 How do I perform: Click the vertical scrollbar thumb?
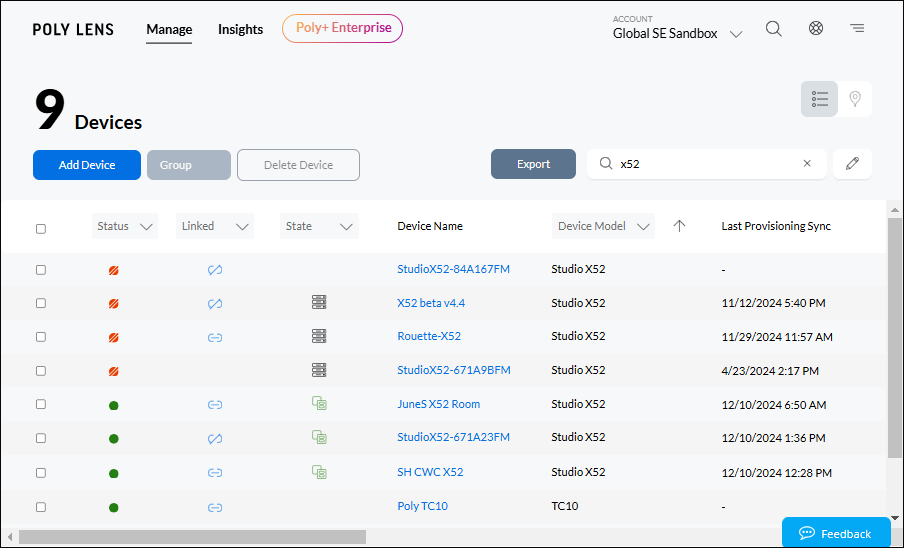(895, 337)
